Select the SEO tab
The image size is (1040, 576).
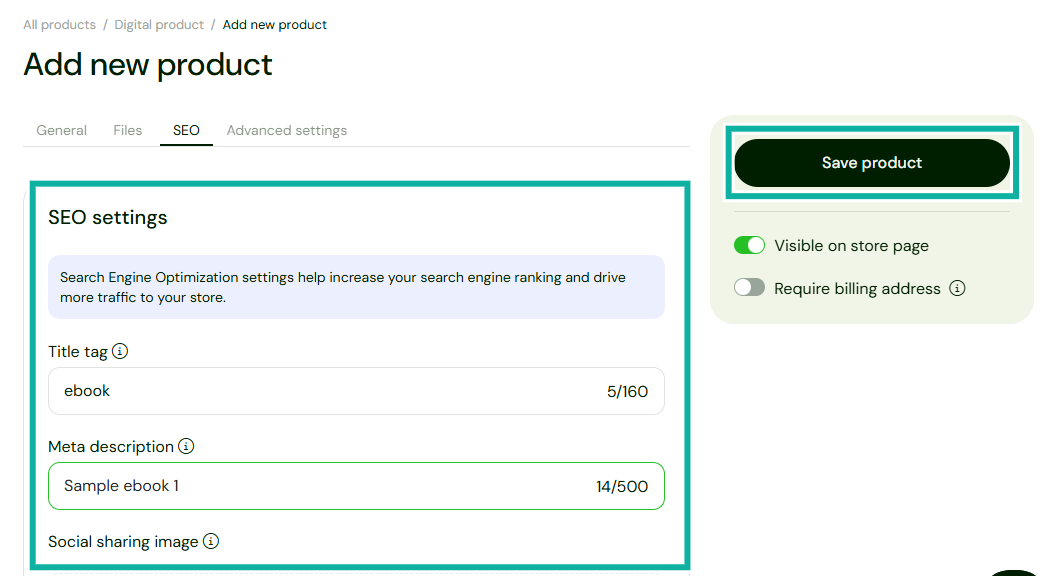click(x=186, y=130)
